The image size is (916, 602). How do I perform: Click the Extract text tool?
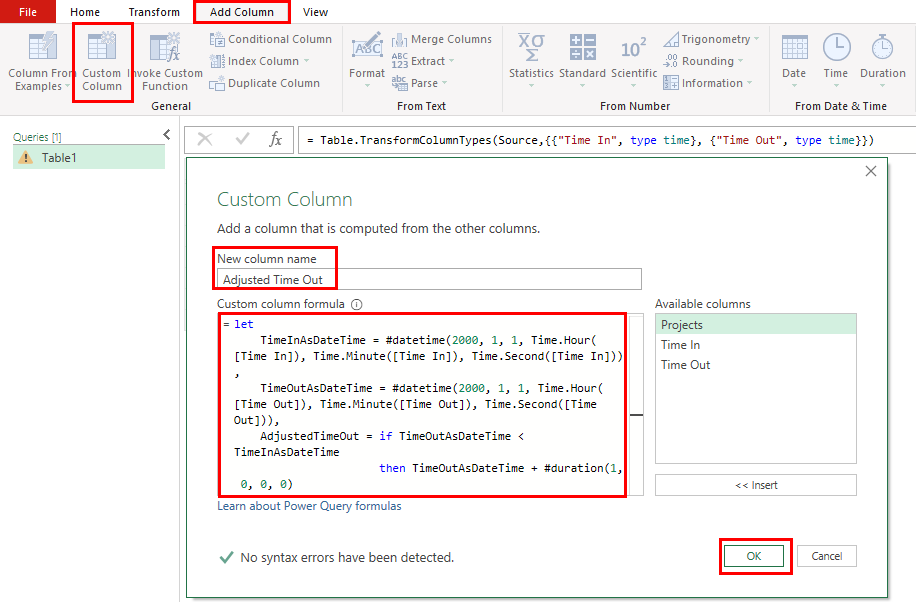pyautogui.click(x=419, y=61)
